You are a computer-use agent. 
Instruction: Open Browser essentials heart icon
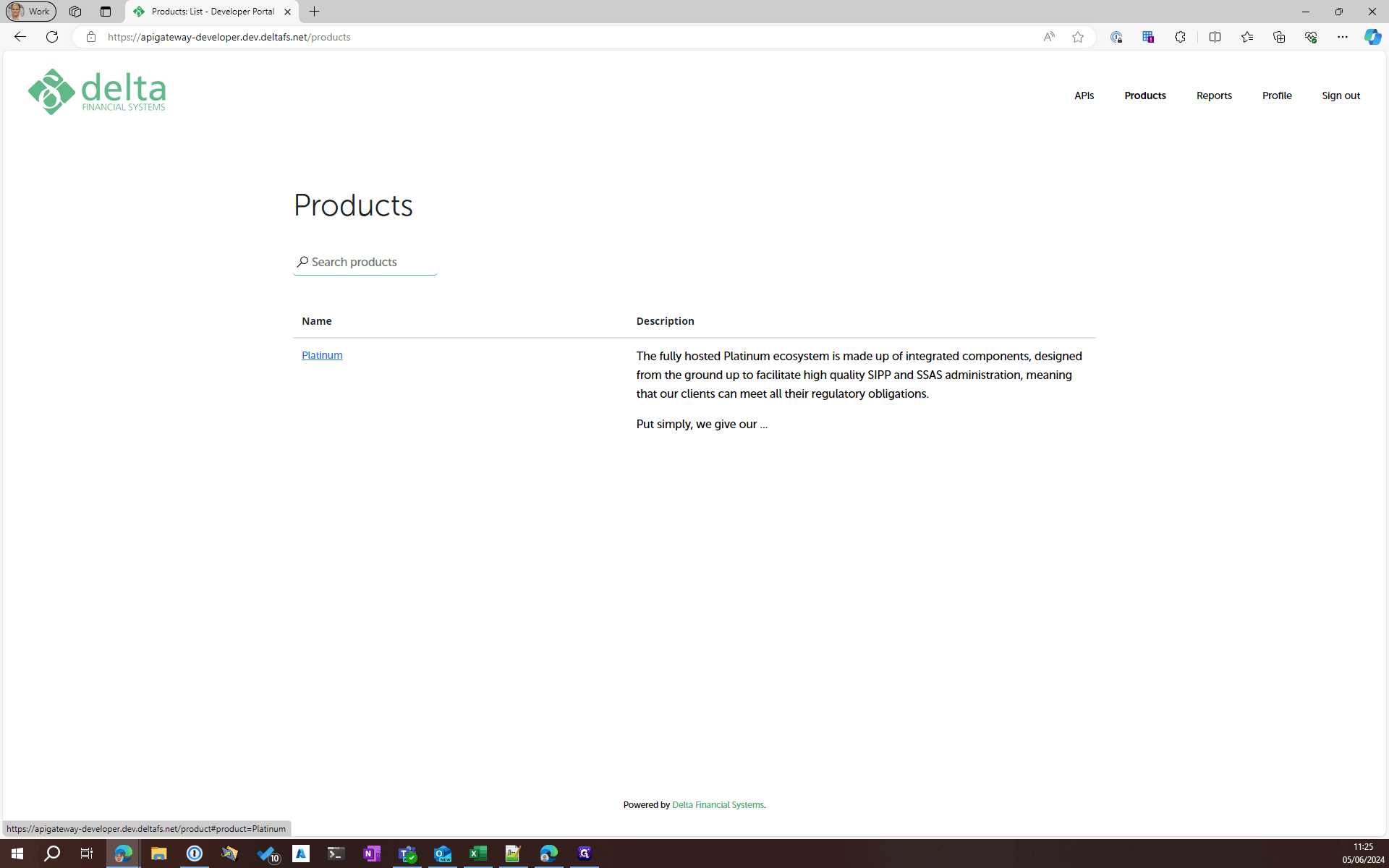click(x=1311, y=37)
